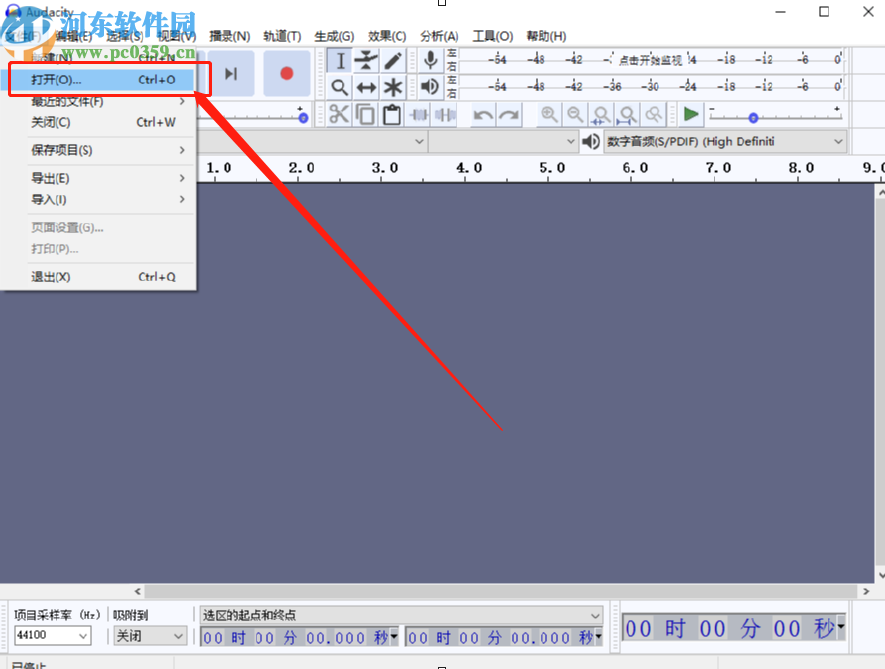Expand the 导入(I) submenu
The height and width of the screenshot is (669, 885).
click(99, 199)
